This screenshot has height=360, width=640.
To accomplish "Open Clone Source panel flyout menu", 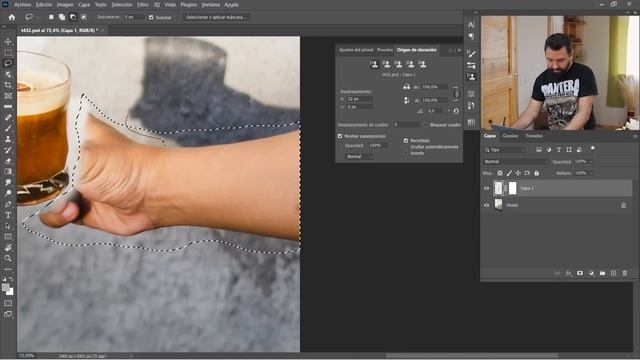I will (459, 50).
